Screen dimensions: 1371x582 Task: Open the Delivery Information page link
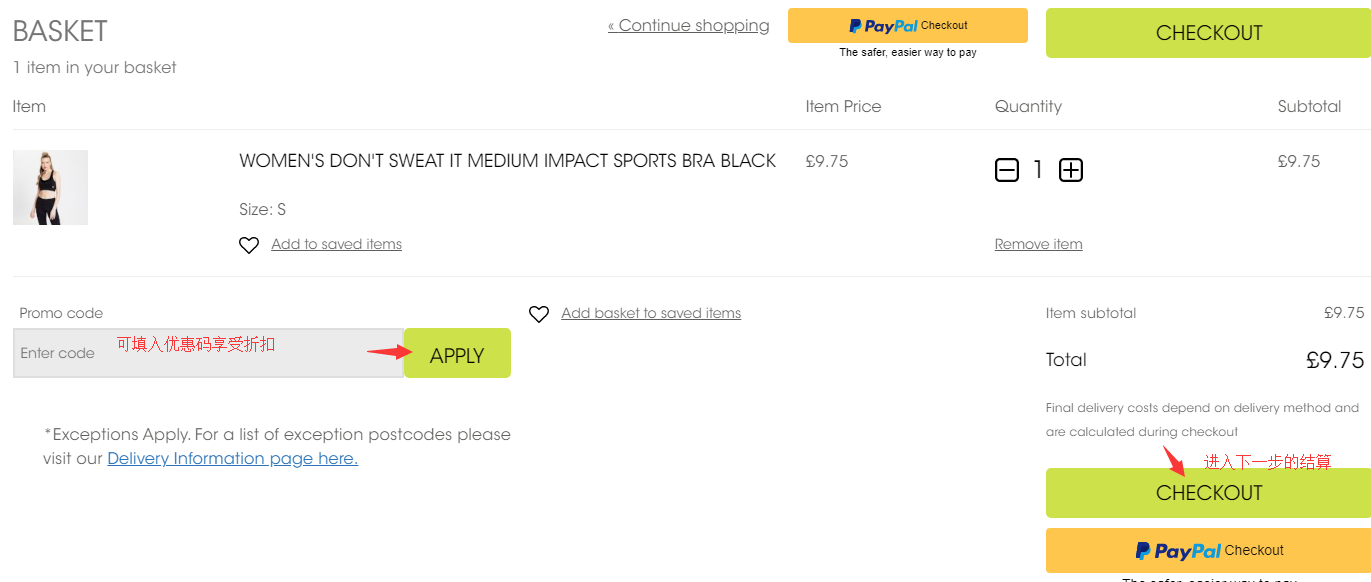point(232,459)
